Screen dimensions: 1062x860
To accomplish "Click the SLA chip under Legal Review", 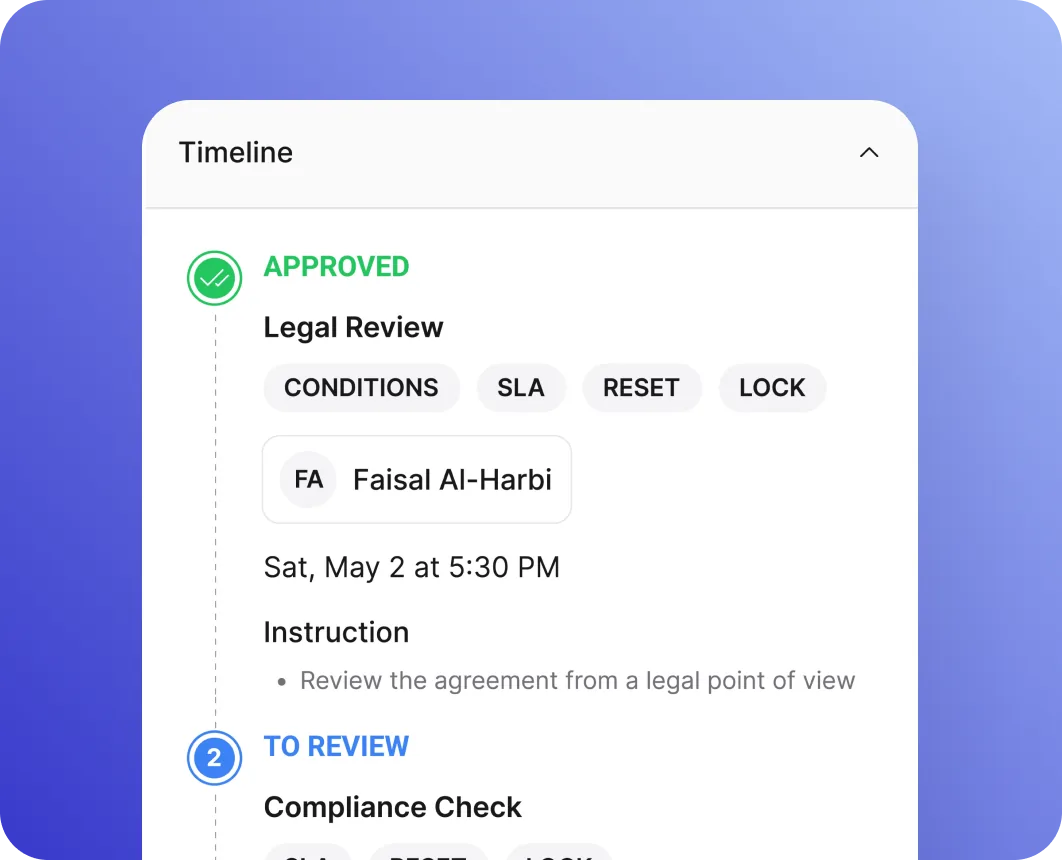I will 521,388.
